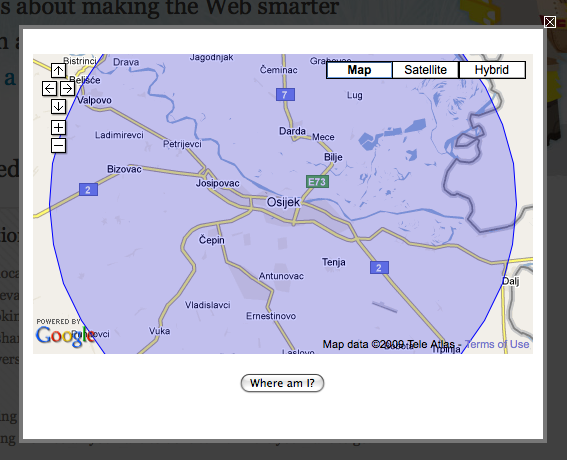The image size is (567, 460).
Task: Click the E73 road marker
Action: [x=317, y=182]
